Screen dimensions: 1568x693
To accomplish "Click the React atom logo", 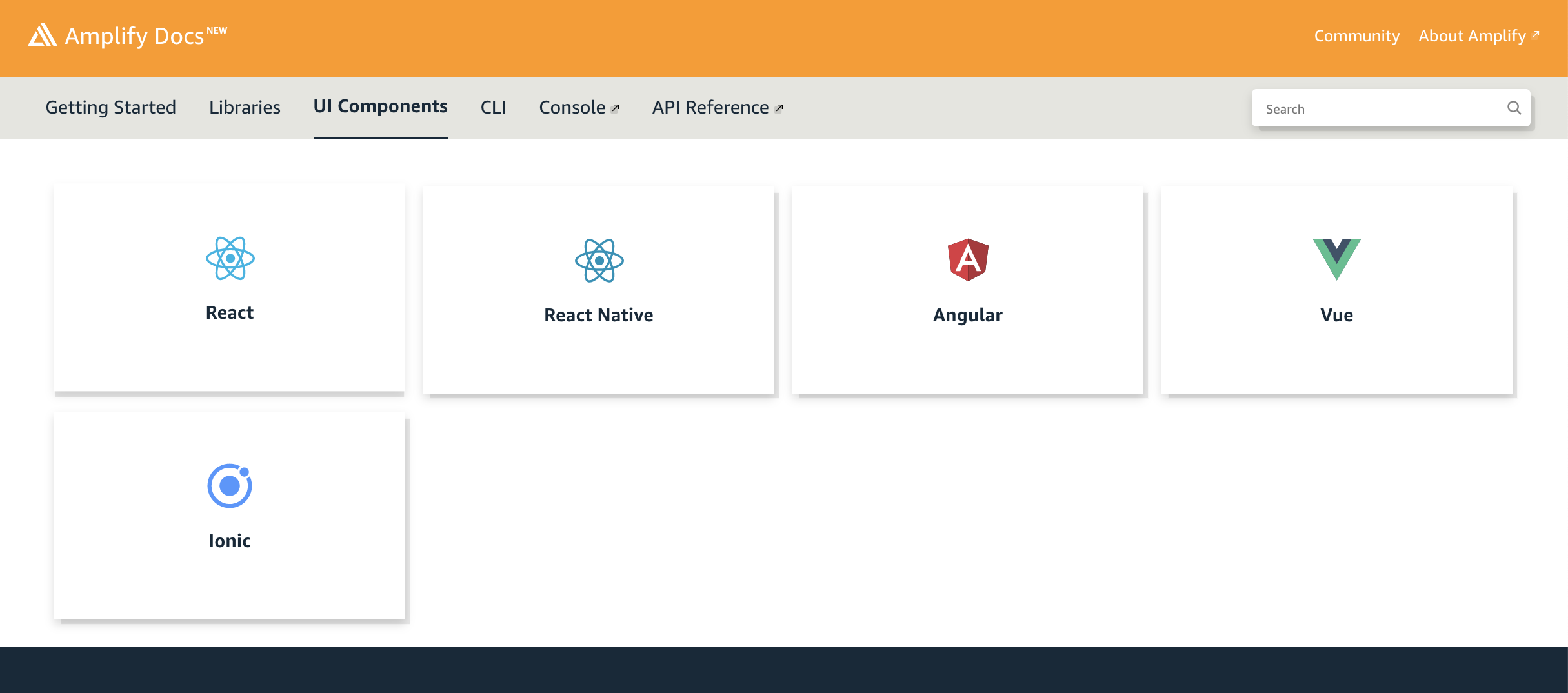I will [230, 261].
